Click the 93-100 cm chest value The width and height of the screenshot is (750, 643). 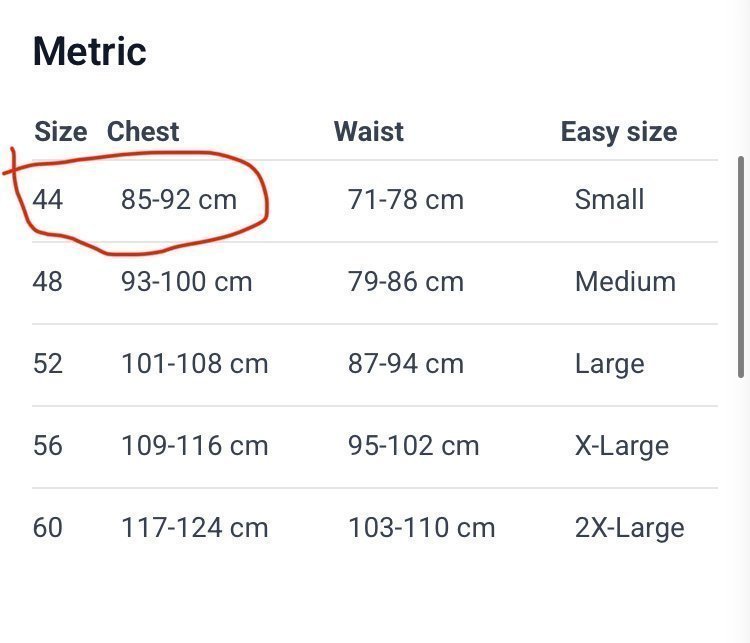187,282
